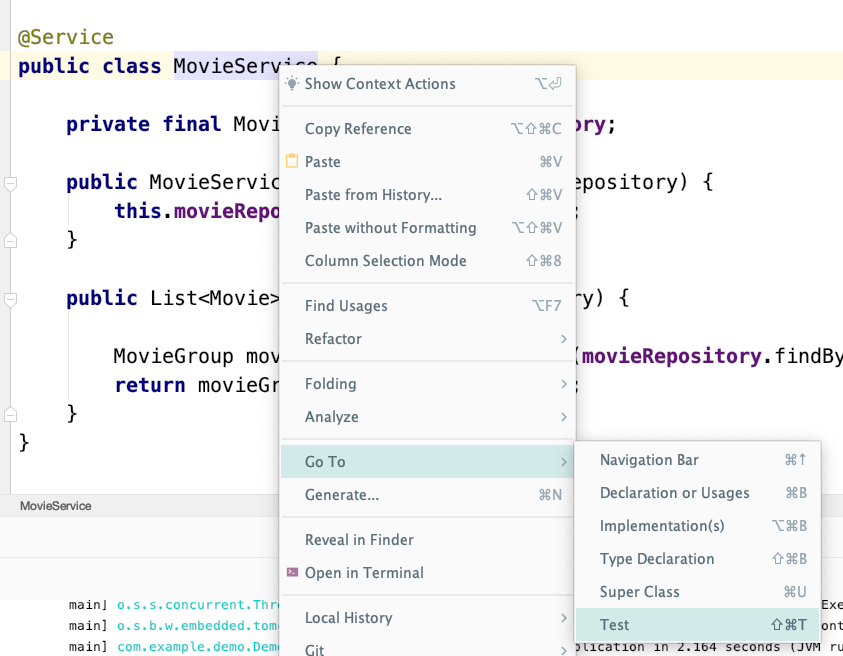Click the fold end marker after return statement
843x656 pixels.
(x=10, y=415)
